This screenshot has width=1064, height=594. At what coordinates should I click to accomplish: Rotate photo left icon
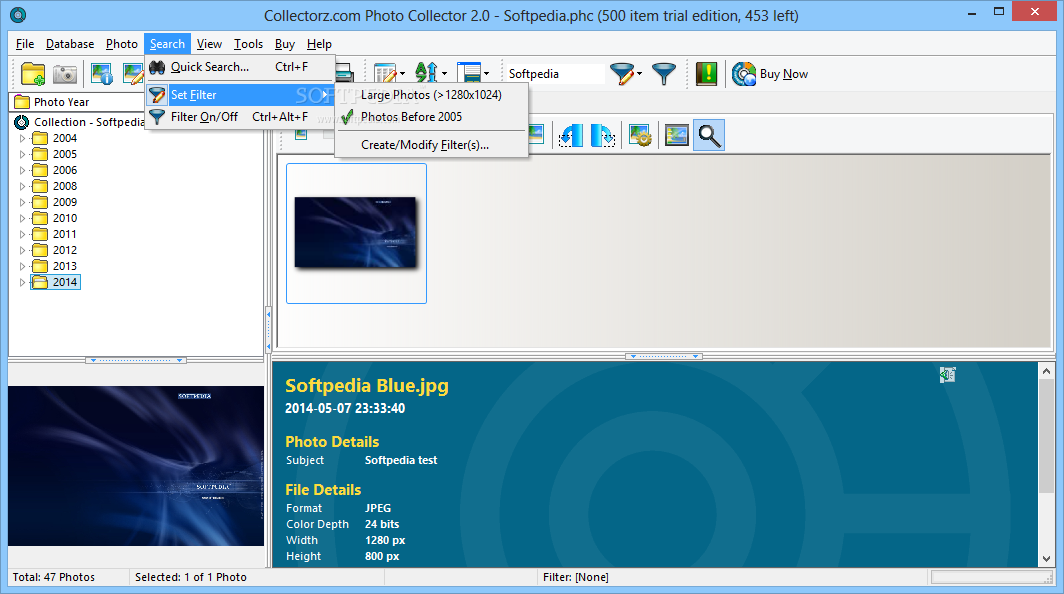tap(571, 136)
